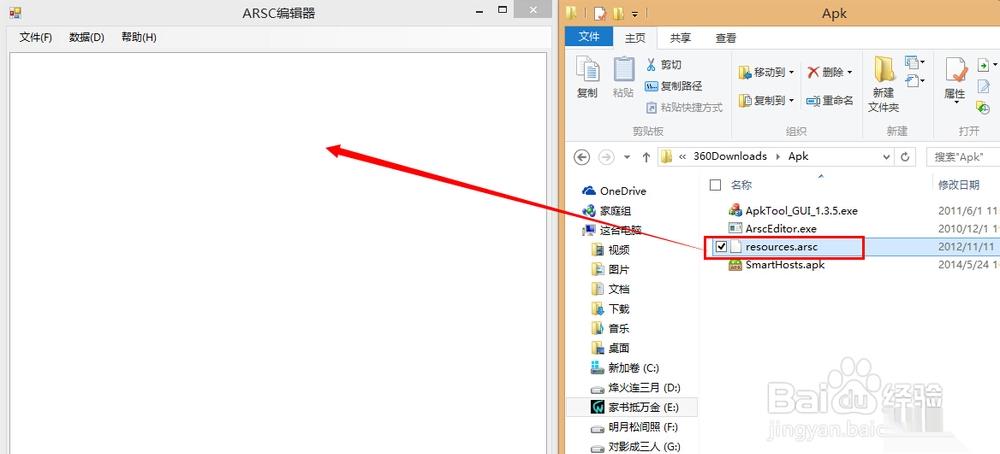Open the quick access toolbar customize dropdown

(635, 13)
